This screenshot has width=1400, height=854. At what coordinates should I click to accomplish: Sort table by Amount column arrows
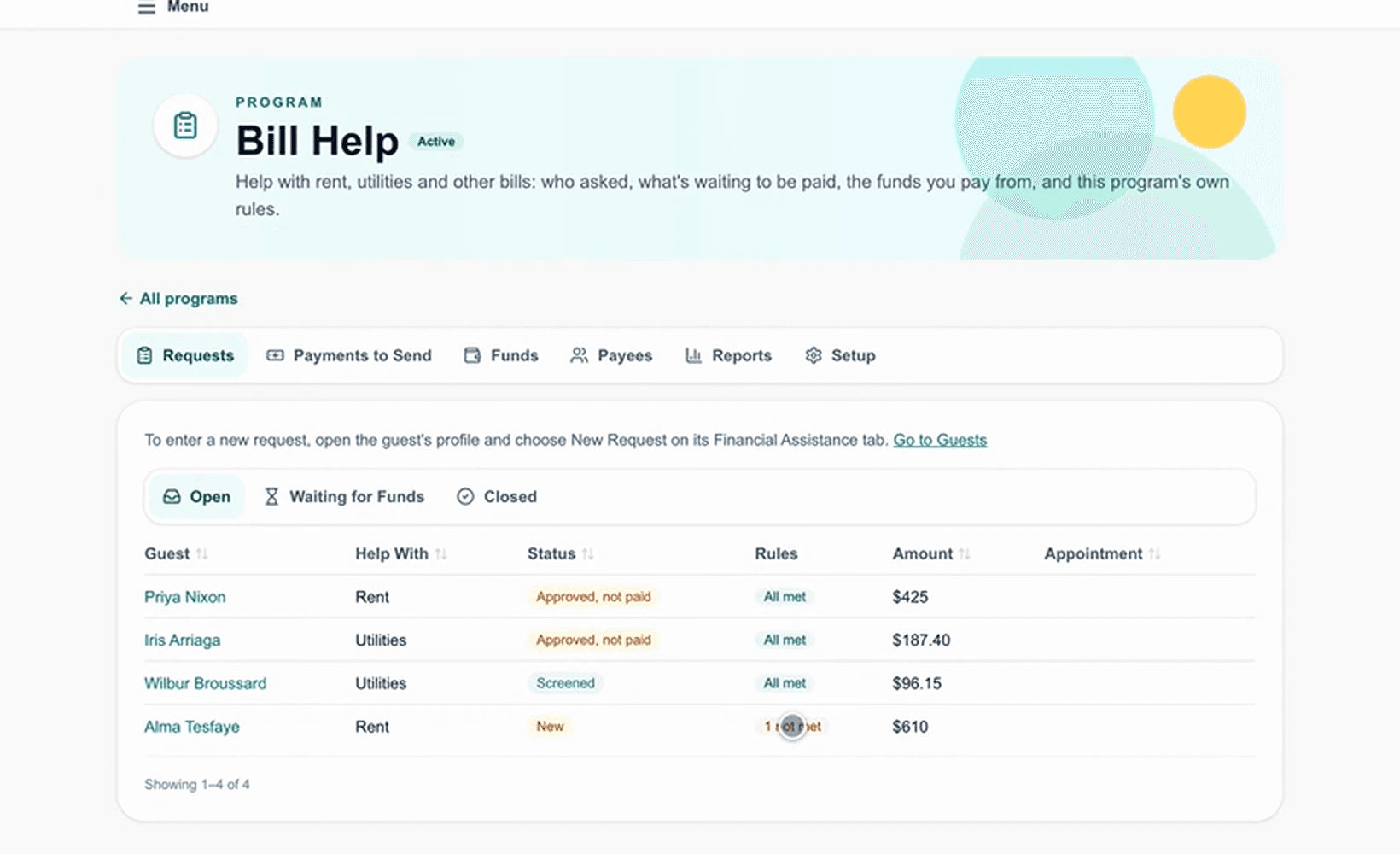click(965, 553)
